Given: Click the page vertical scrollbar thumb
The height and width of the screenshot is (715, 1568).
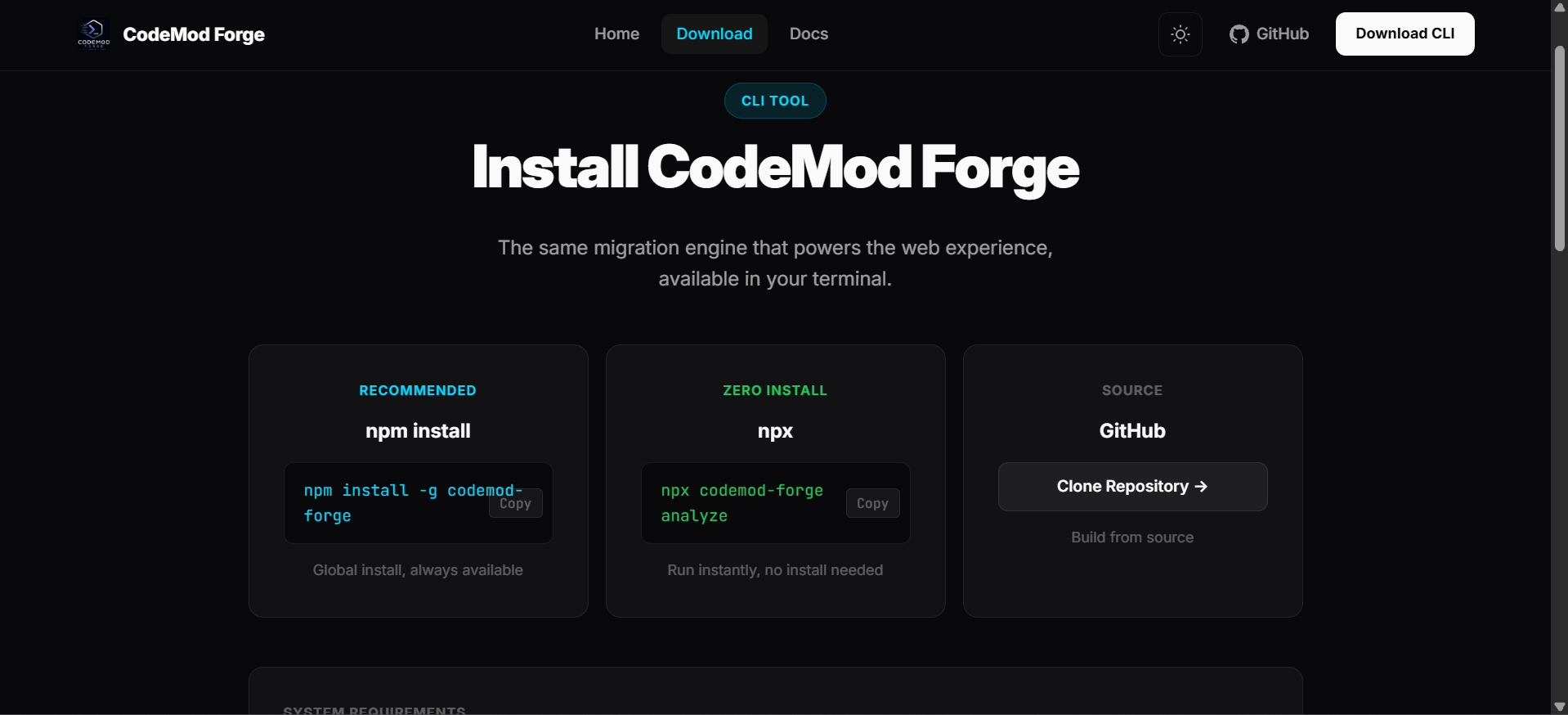Looking at the screenshot, I should 1560,147.
